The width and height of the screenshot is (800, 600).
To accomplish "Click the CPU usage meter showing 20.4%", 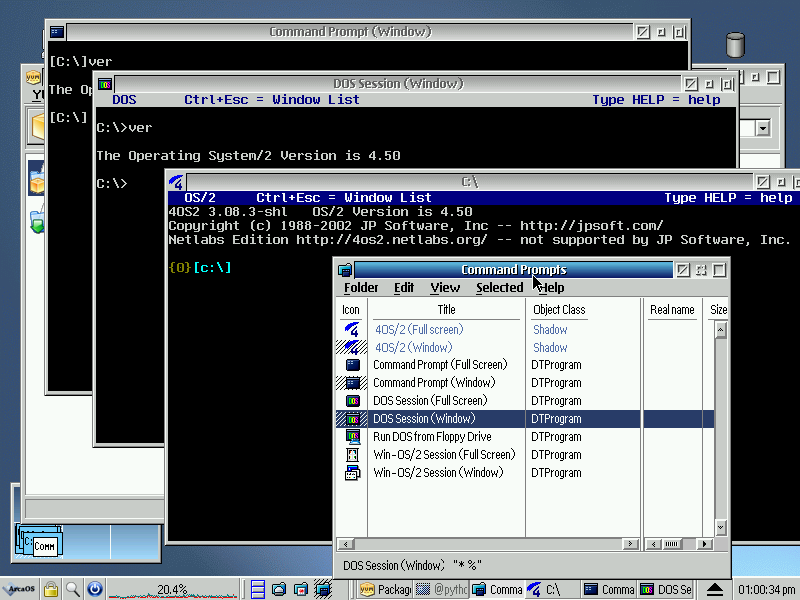I will point(172,590).
